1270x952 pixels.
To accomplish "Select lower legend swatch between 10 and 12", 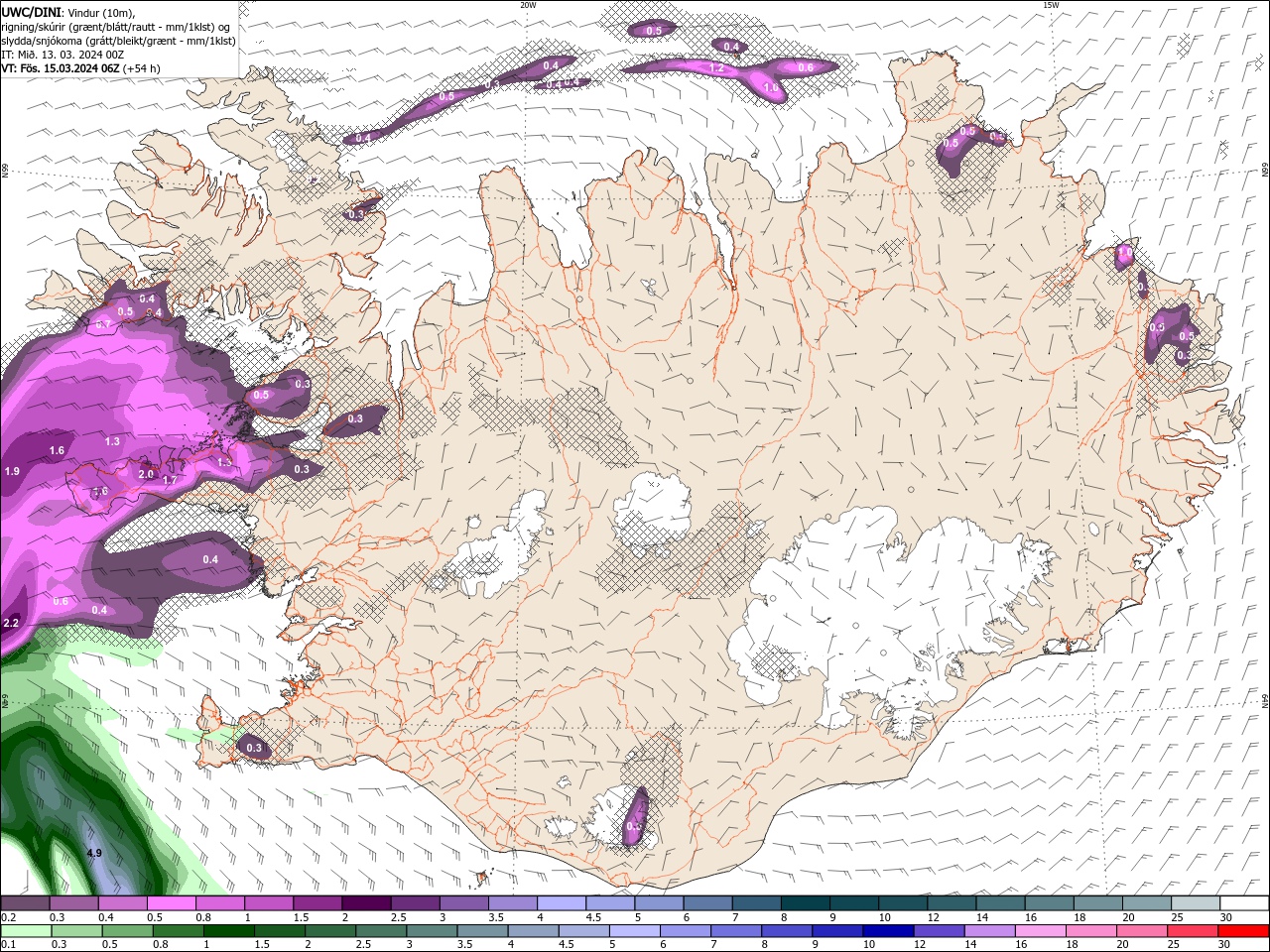I will coord(887,931).
